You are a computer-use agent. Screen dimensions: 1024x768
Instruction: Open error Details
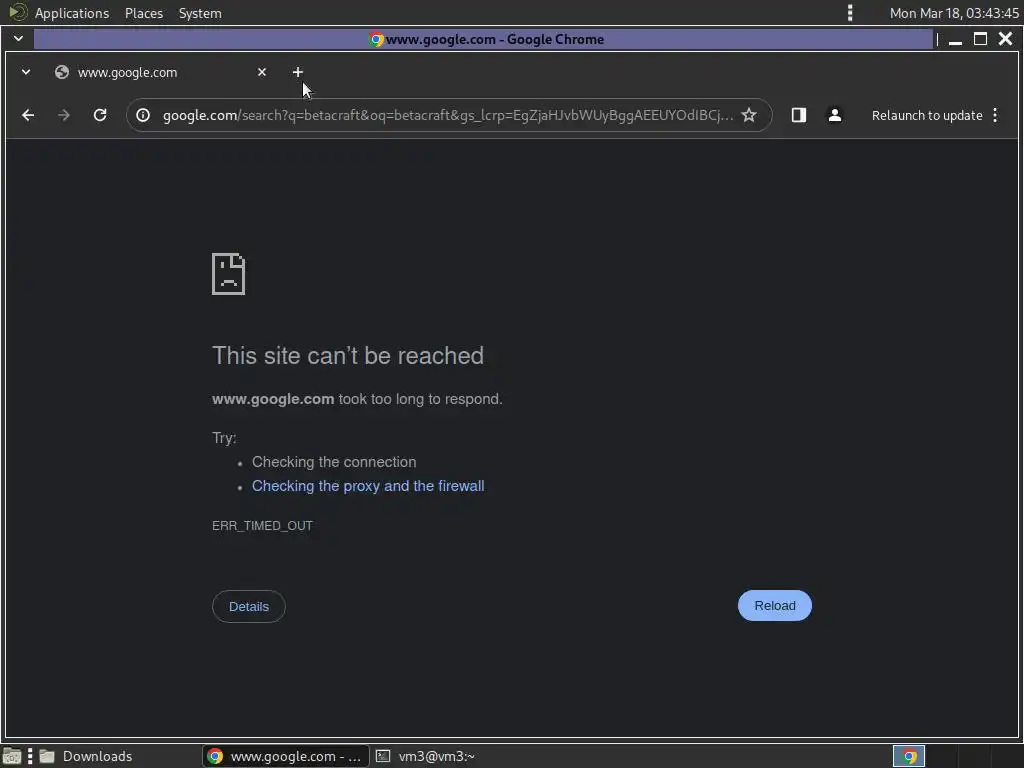point(249,606)
